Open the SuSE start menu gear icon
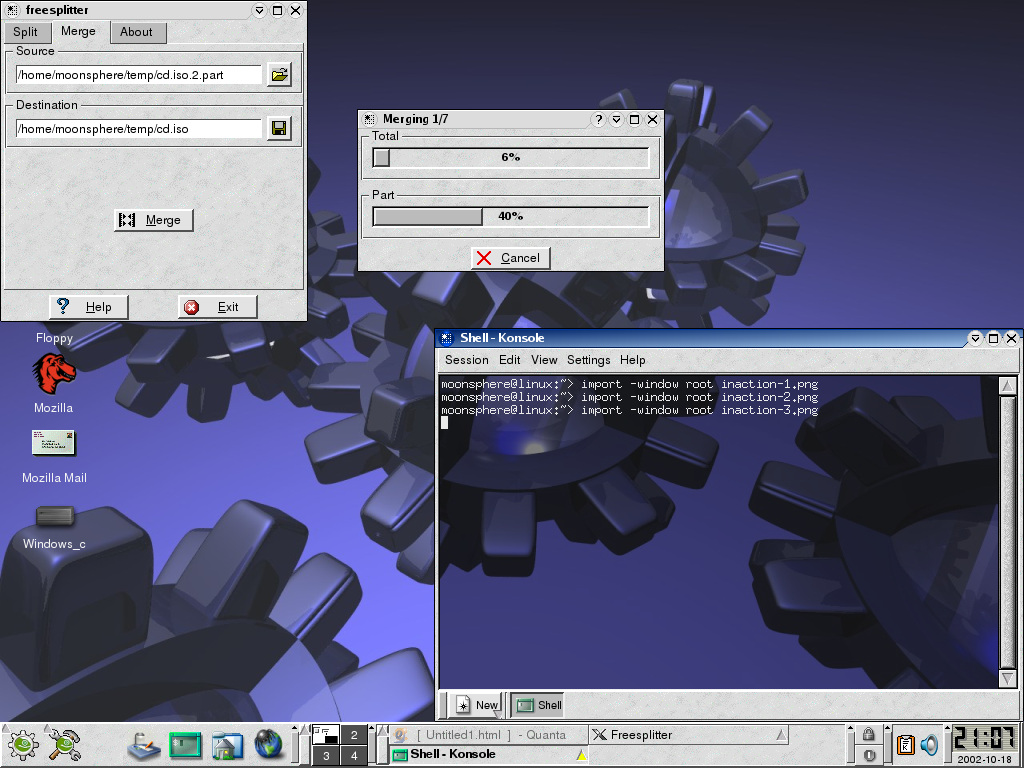The image size is (1024, 768). pos(22,744)
